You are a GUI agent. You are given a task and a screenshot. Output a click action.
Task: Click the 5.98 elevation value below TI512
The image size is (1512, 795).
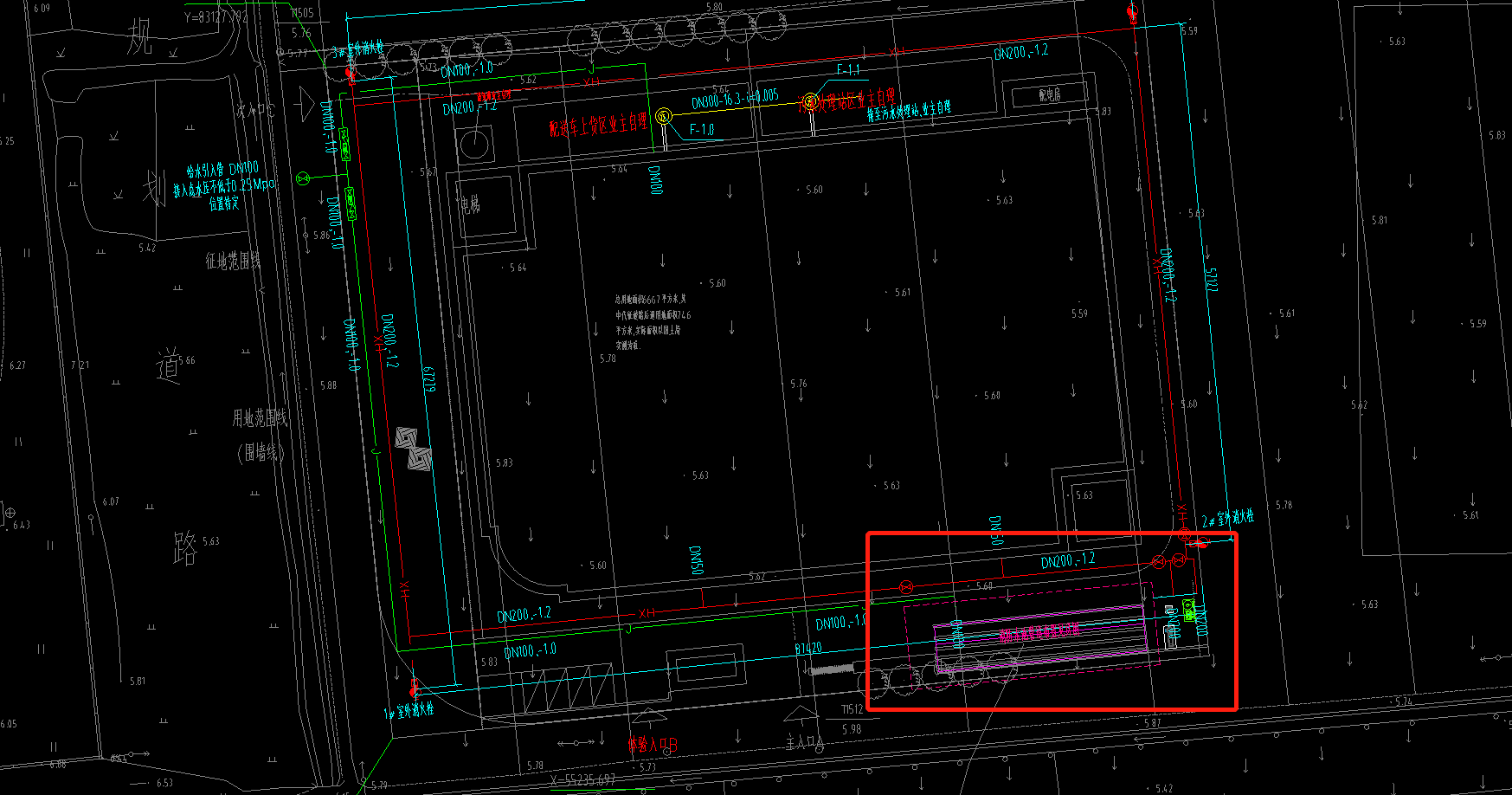pyautogui.click(x=852, y=729)
